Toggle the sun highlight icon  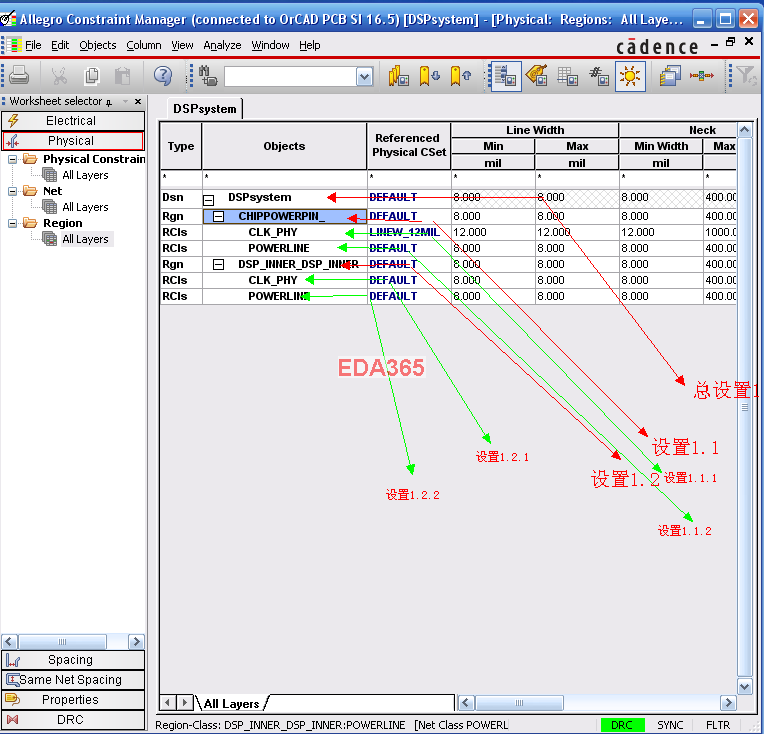click(630, 76)
